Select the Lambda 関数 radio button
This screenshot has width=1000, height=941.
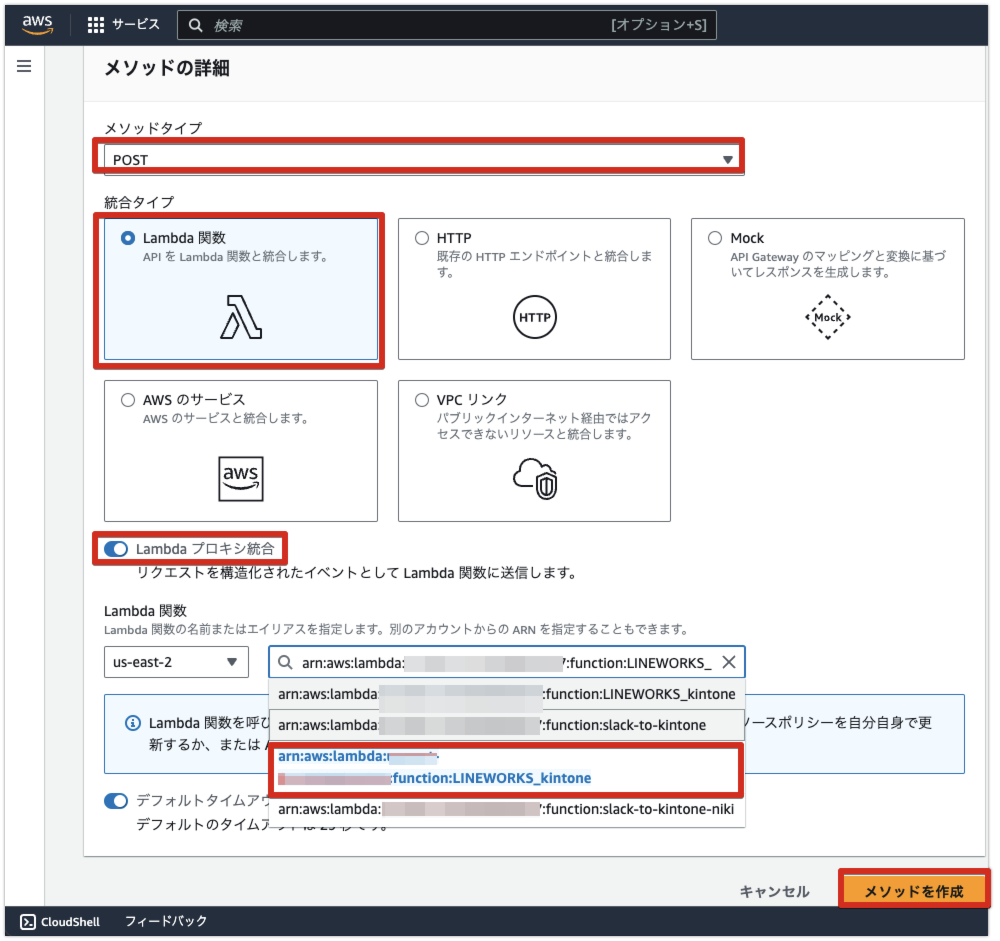pyautogui.click(x=127, y=238)
